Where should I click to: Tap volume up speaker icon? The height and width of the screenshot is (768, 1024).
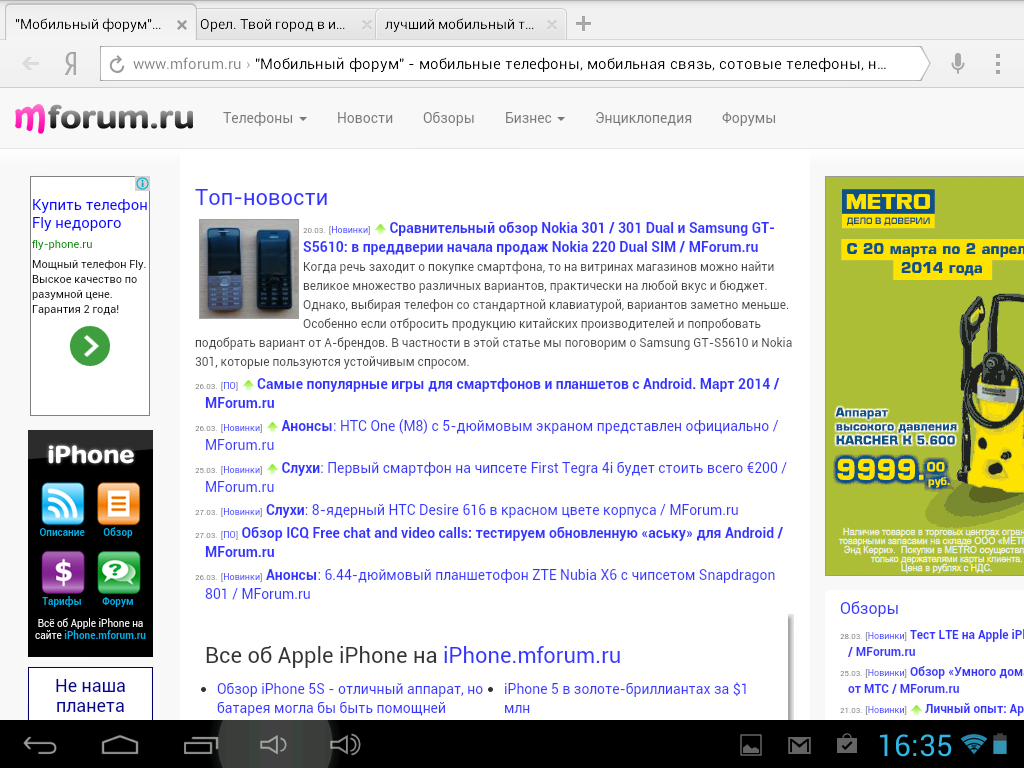pyautogui.click(x=345, y=744)
